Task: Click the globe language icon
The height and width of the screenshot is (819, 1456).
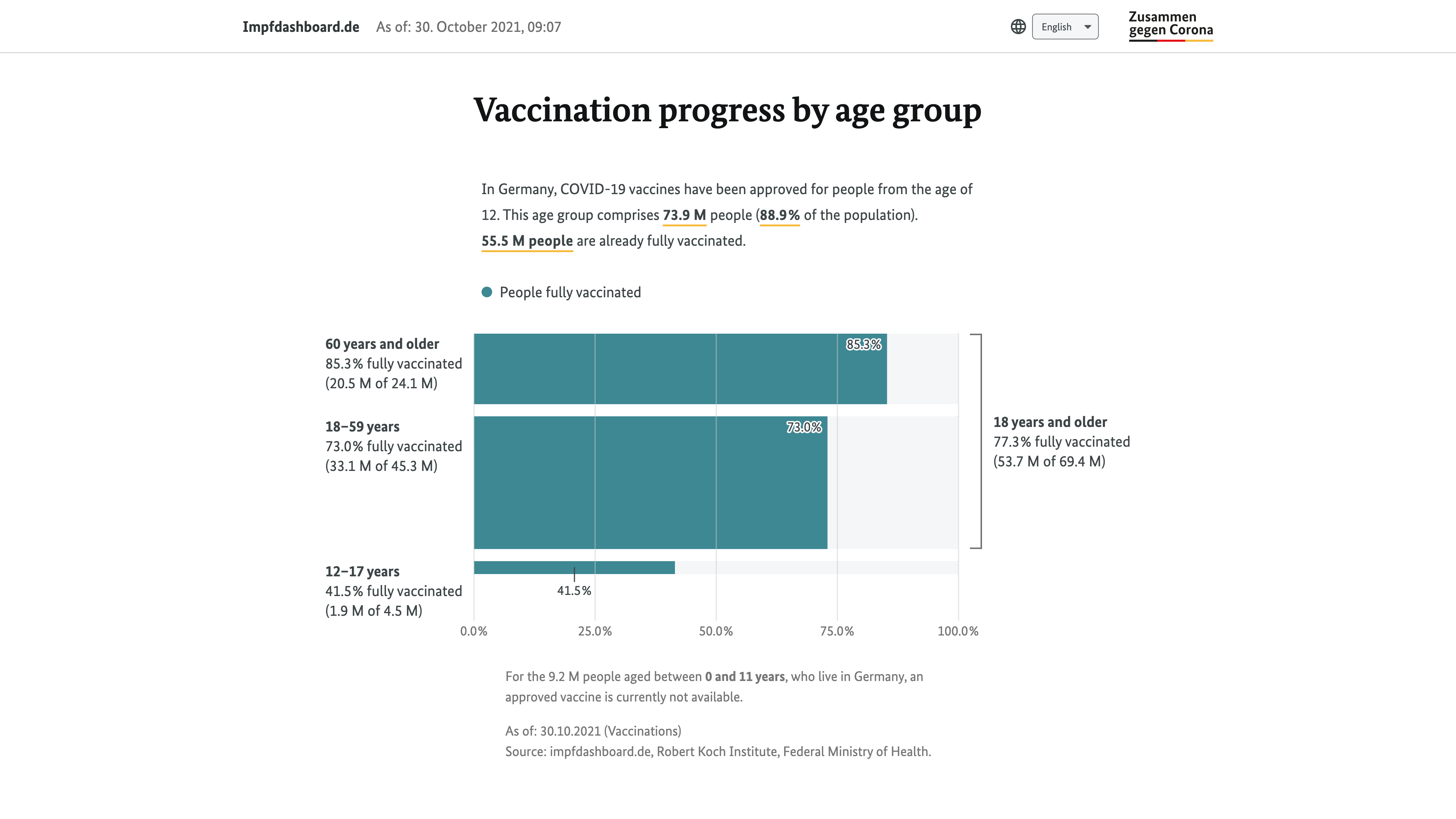Action: pyautogui.click(x=1018, y=27)
